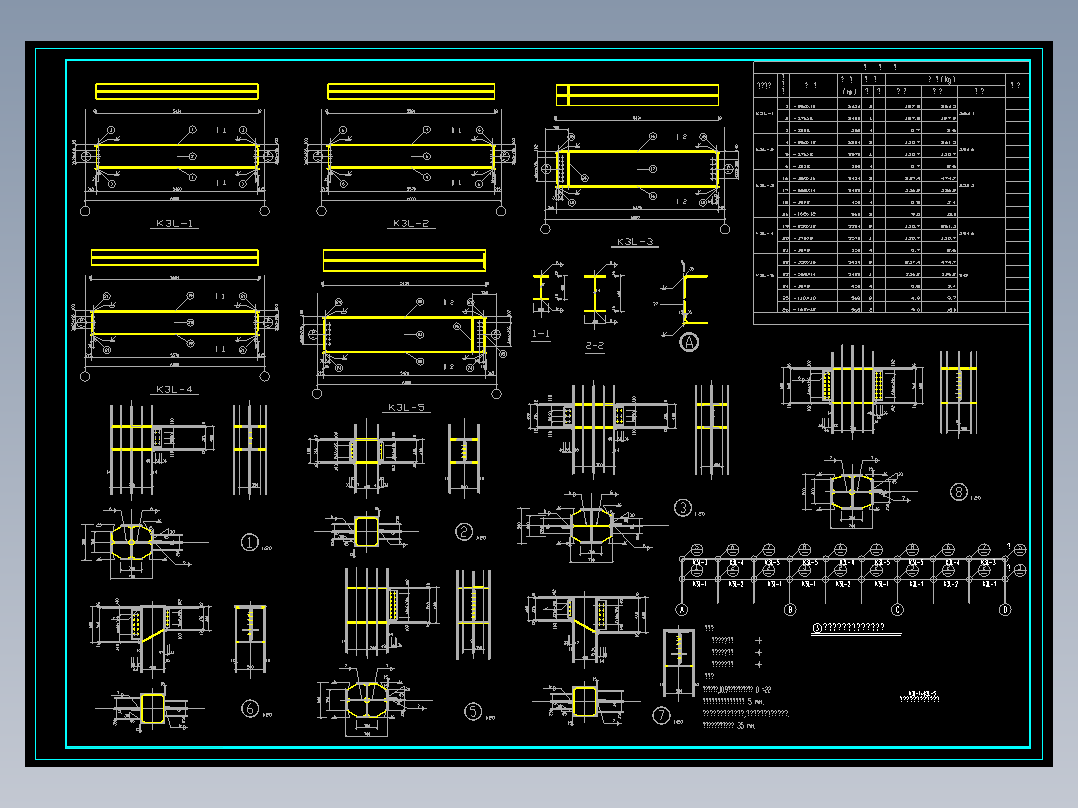Image resolution: width=1078 pixels, height=808 pixels.
Task: Click the K3L-1 beam label
Action: (175, 223)
